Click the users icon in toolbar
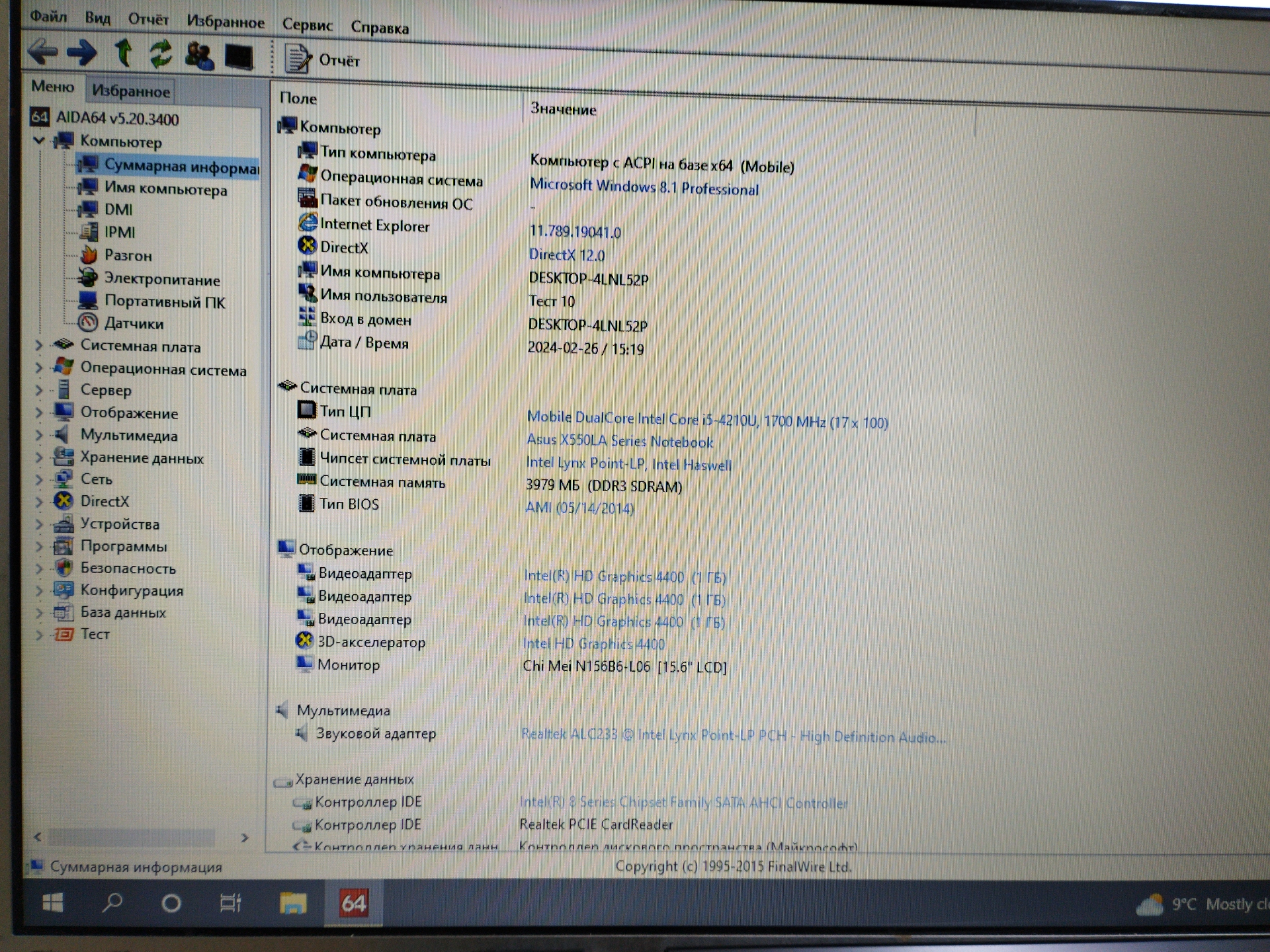This screenshot has height=952, width=1270. click(199, 56)
